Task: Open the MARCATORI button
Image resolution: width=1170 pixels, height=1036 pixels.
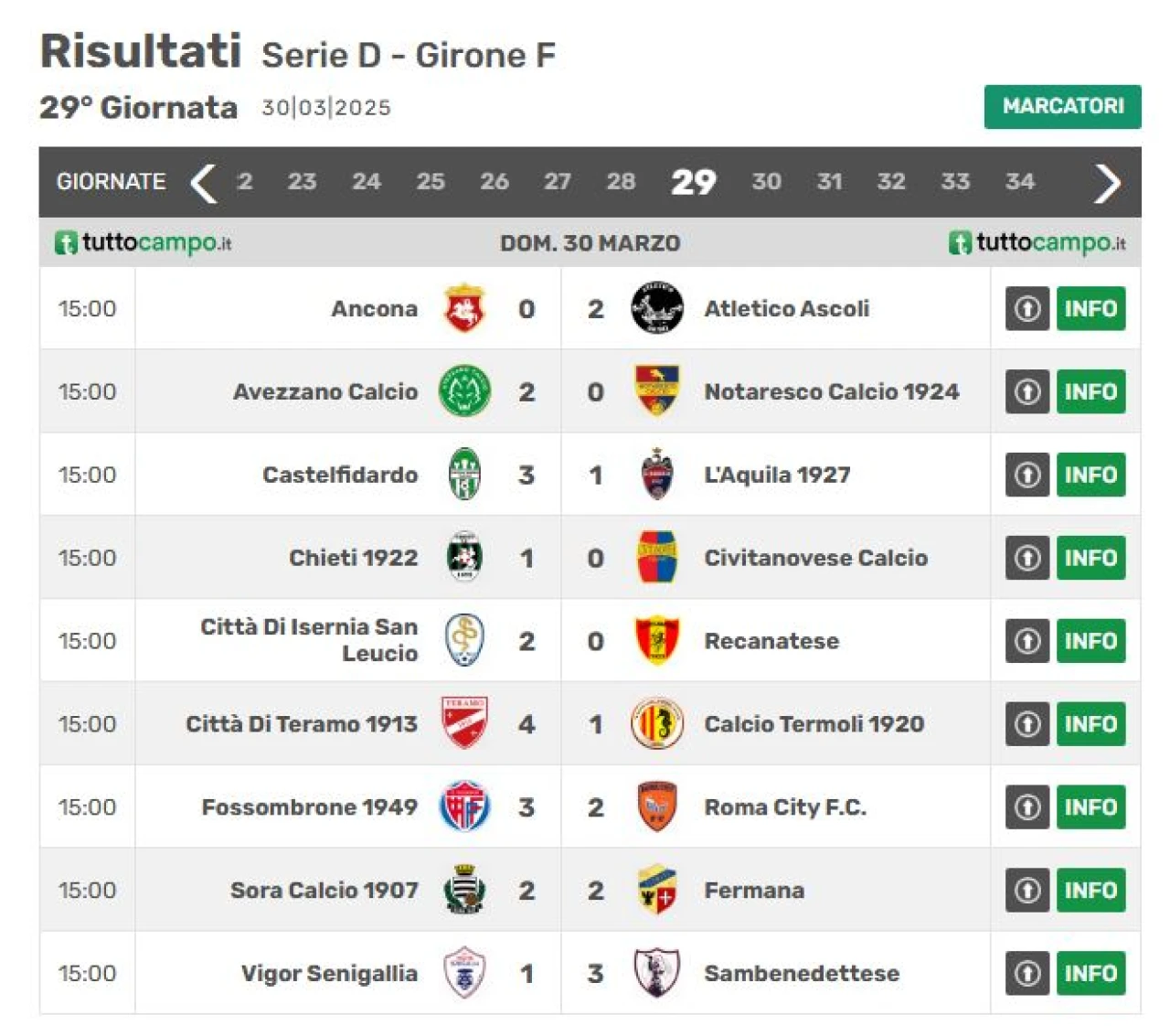Action: (x=1063, y=106)
